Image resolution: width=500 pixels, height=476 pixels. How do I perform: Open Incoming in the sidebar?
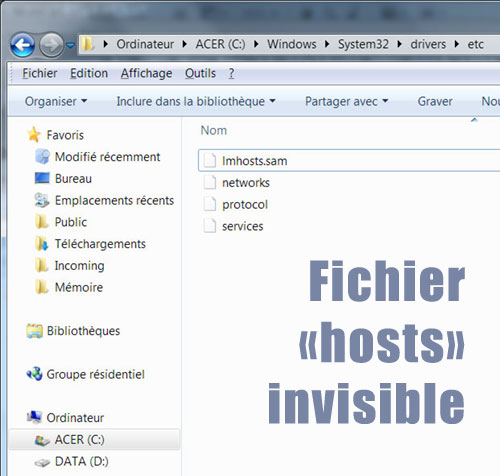(x=79, y=266)
